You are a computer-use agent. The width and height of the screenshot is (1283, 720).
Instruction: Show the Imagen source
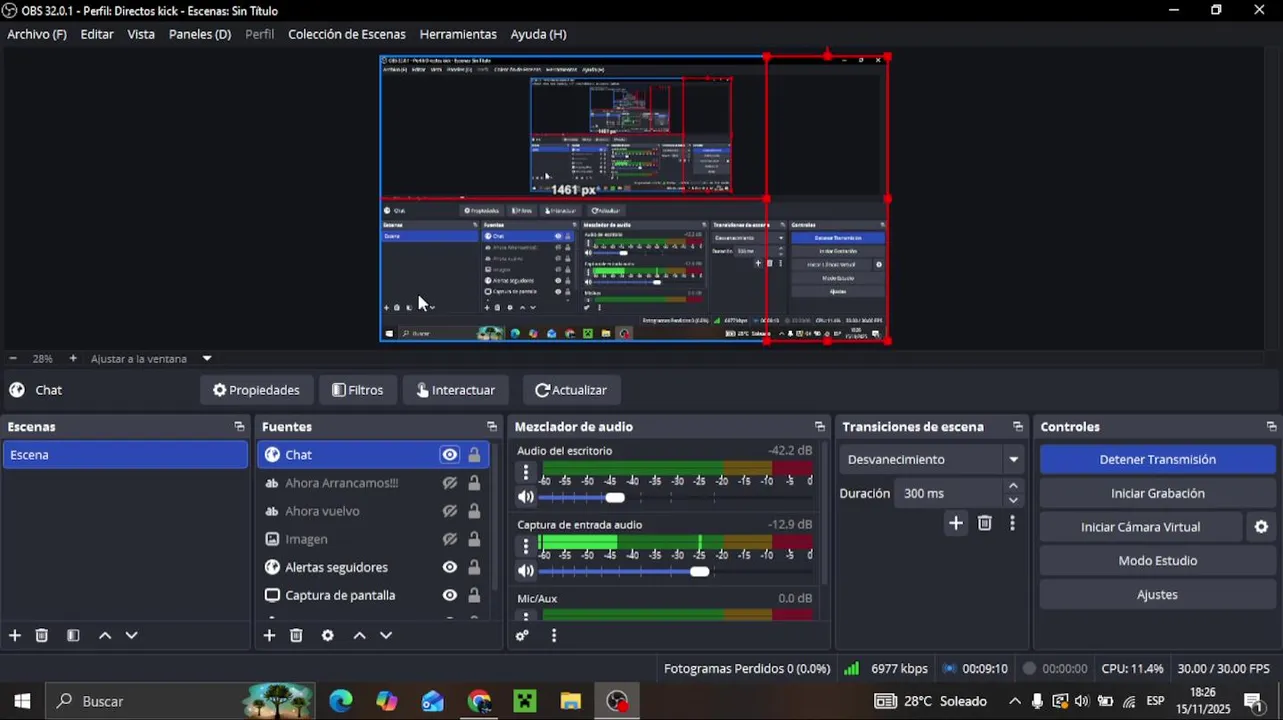coord(450,539)
